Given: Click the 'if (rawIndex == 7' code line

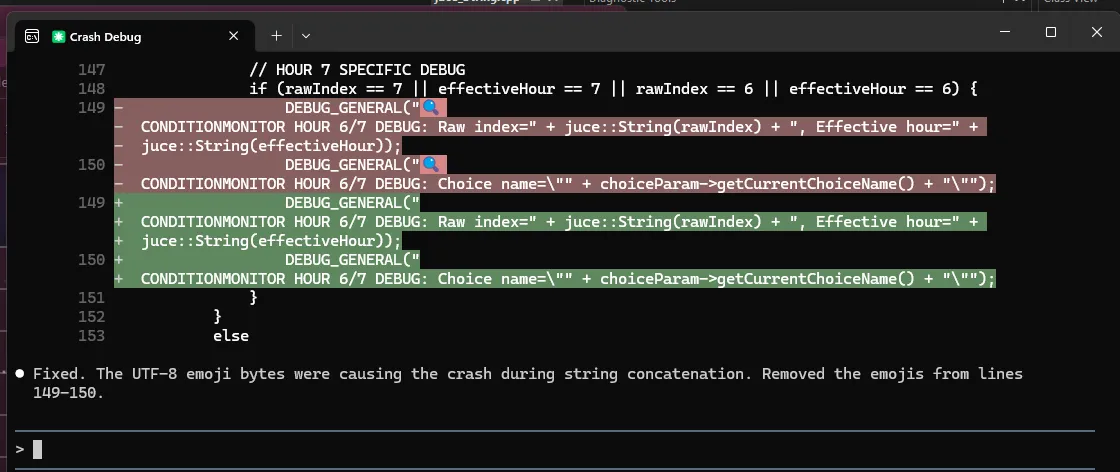Looking at the screenshot, I should (x=612, y=89).
